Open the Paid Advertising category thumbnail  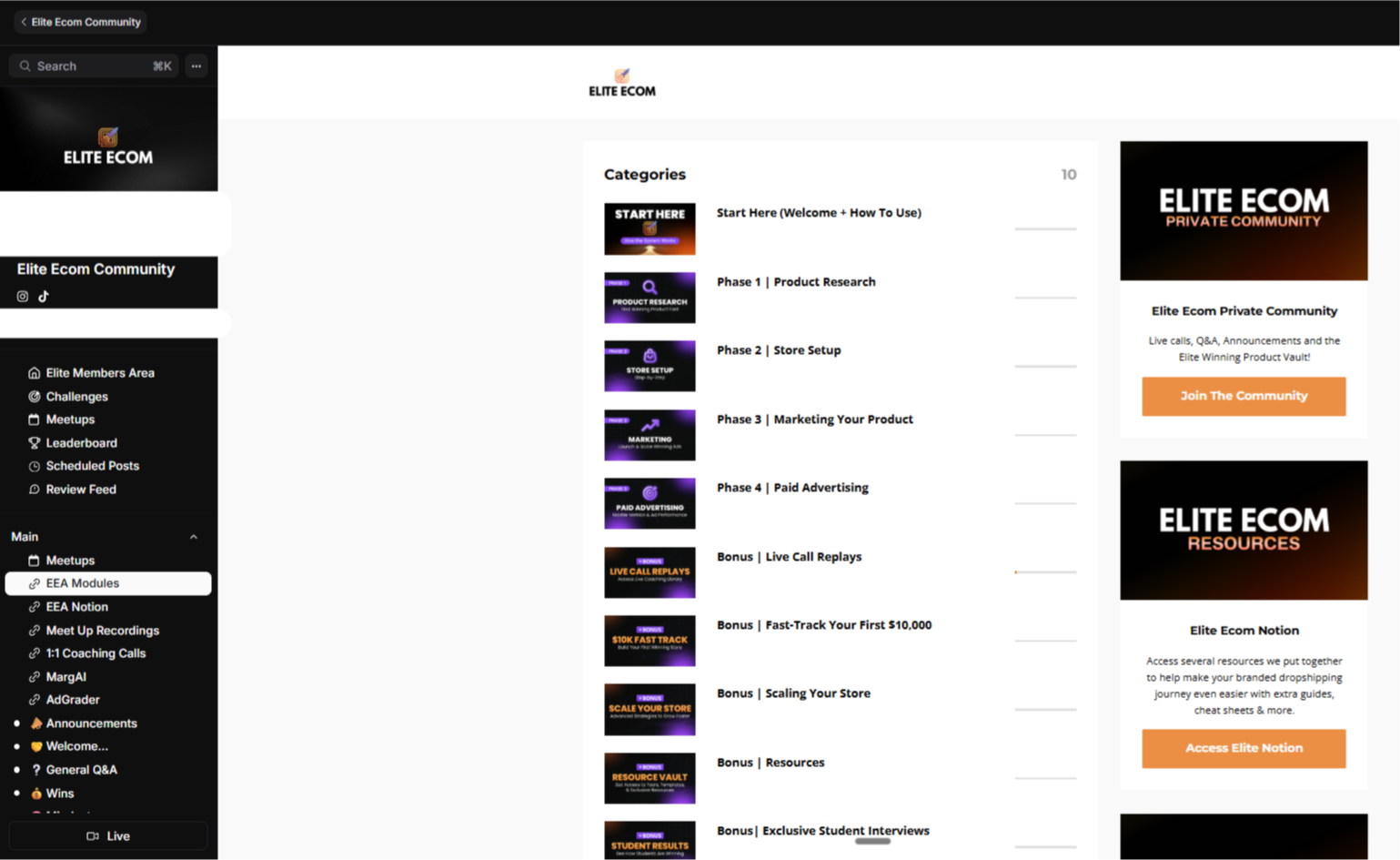[650, 503]
